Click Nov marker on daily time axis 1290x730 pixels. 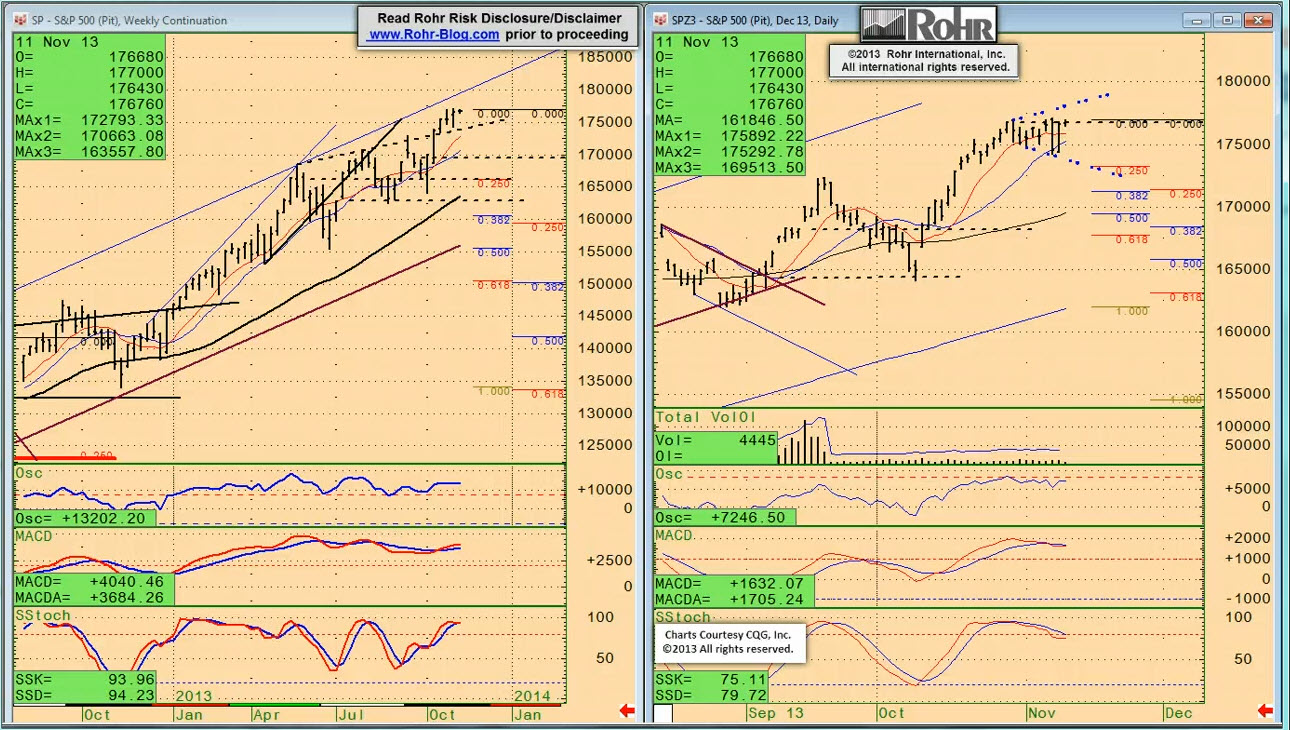(1041, 713)
